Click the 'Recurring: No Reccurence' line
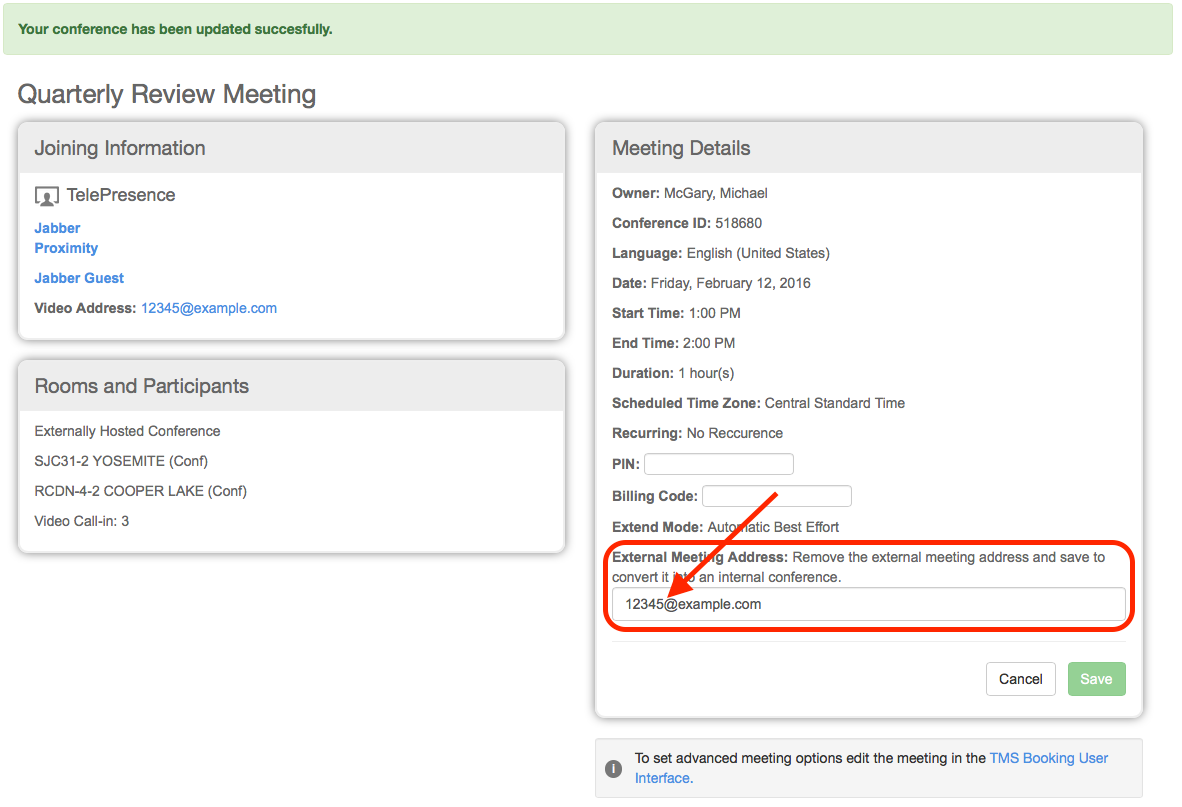The height and width of the screenshot is (807, 1182). 697,433
